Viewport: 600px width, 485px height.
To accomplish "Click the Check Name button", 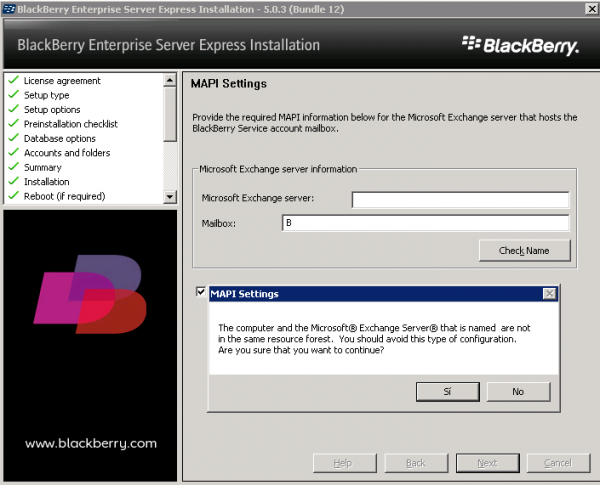I will pos(524,251).
